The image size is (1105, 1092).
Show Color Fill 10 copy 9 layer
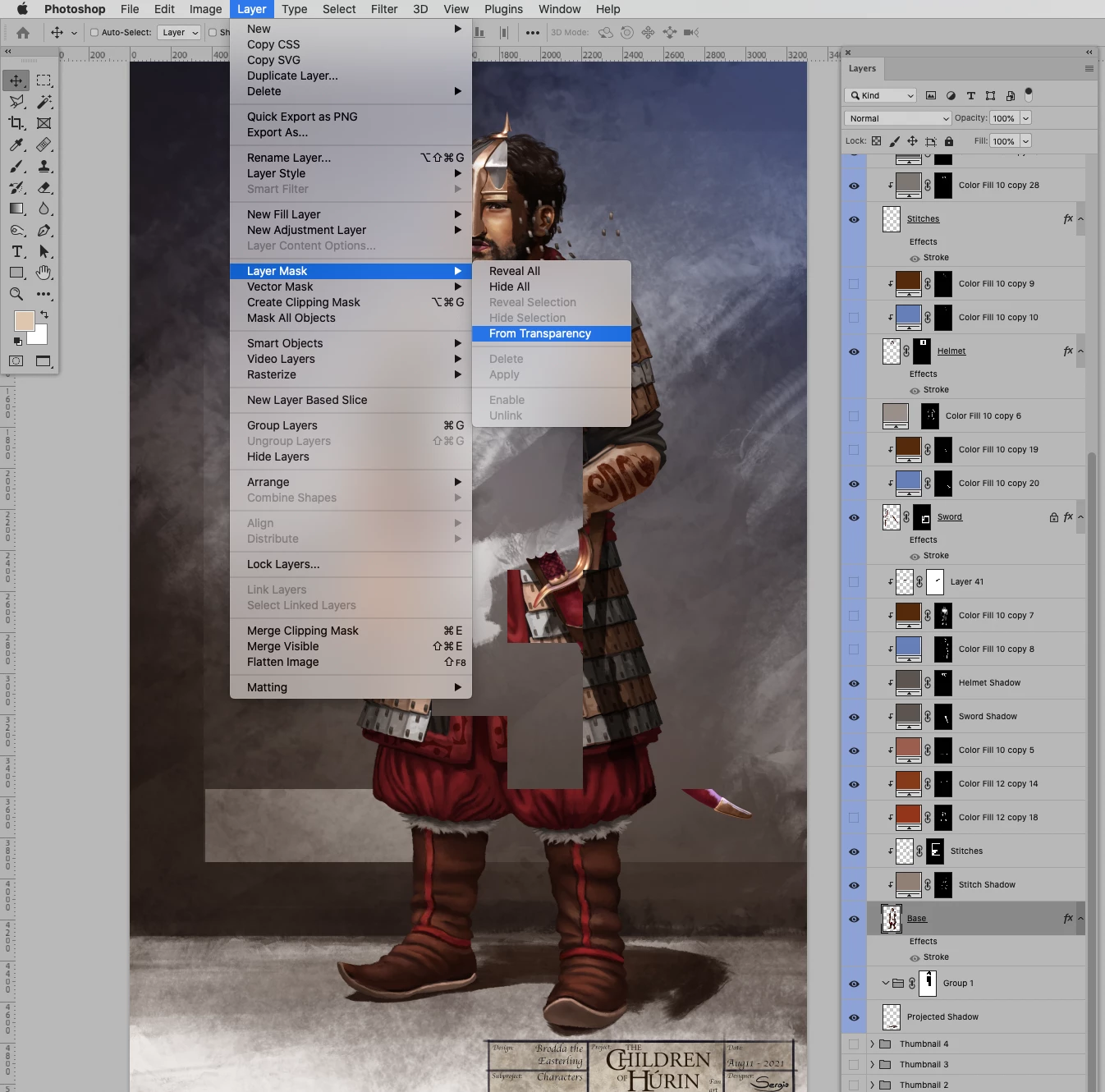click(854, 284)
